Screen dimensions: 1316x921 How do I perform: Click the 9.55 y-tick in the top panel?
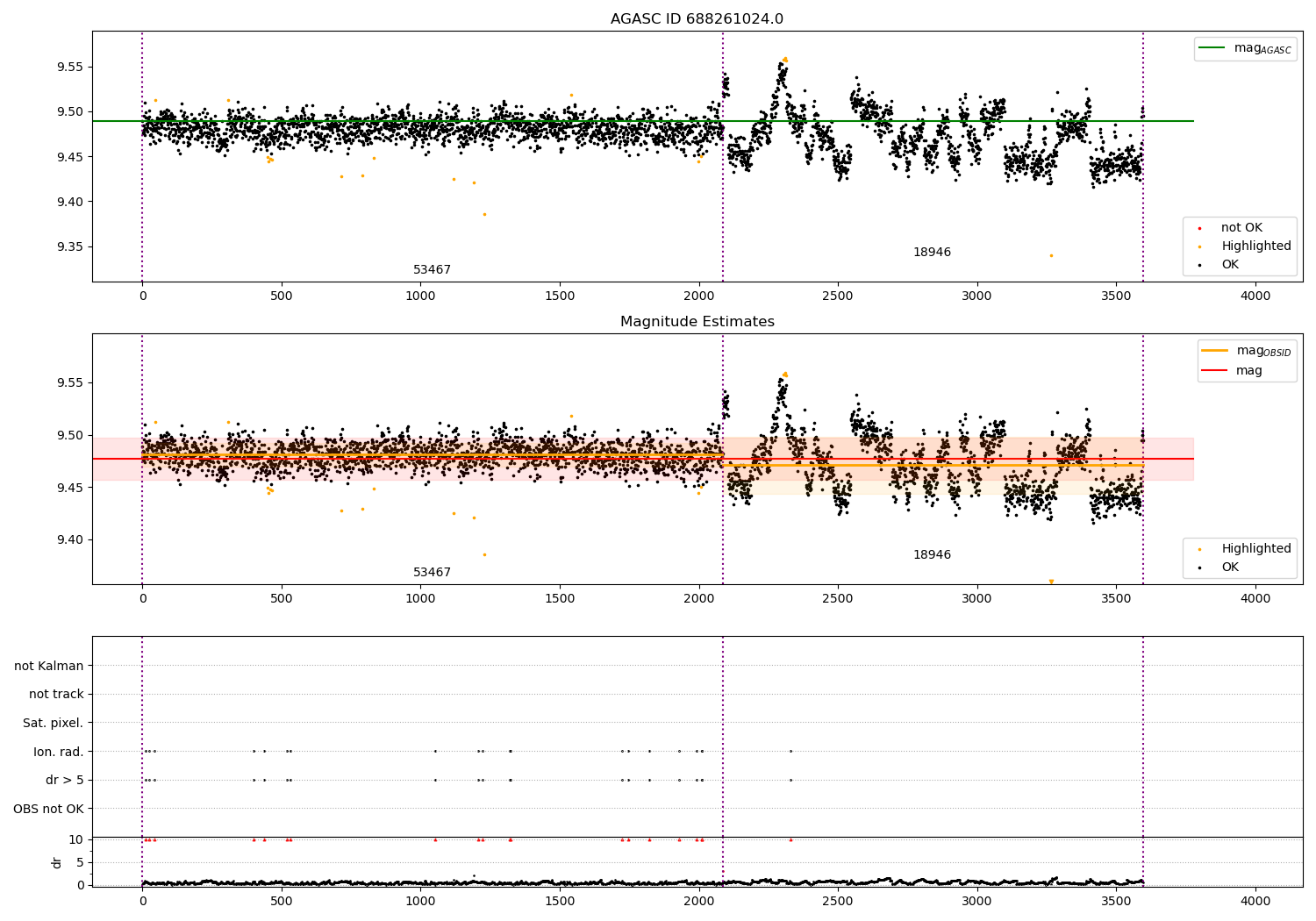pyautogui.click(x=68, y=68)
